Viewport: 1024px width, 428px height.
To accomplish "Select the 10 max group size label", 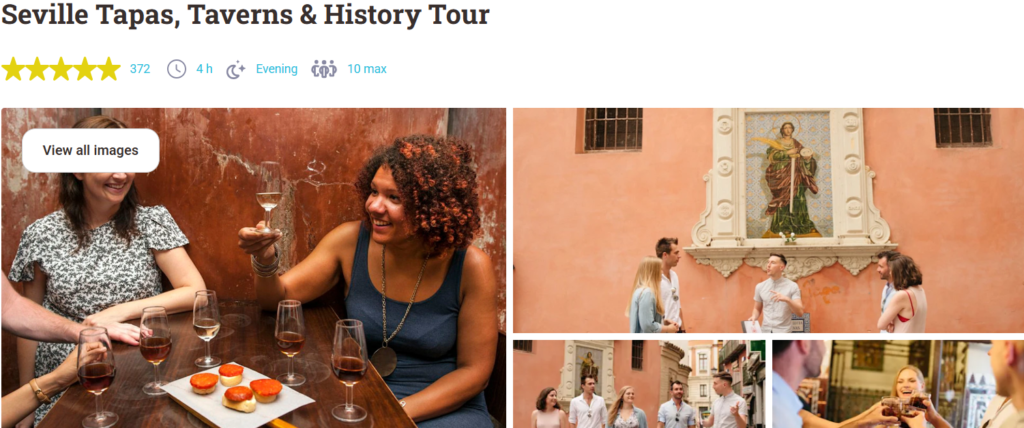I will click(367, 69).
